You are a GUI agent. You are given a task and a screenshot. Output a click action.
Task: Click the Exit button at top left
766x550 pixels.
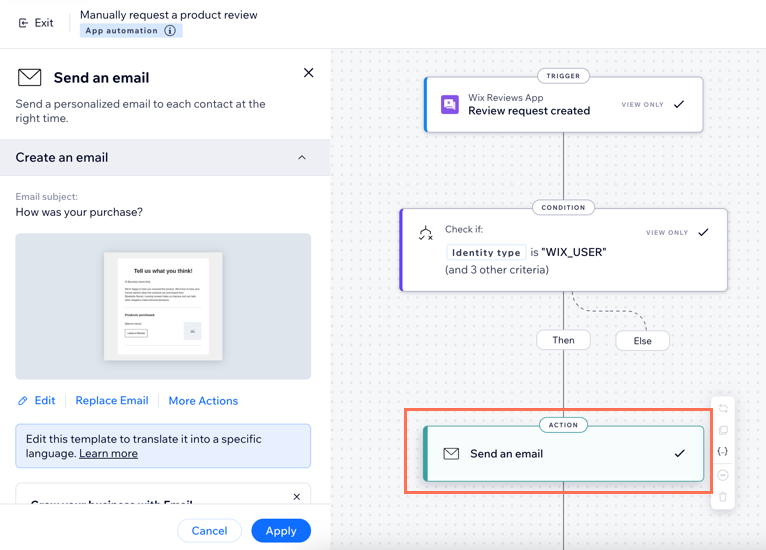(36, 22)
